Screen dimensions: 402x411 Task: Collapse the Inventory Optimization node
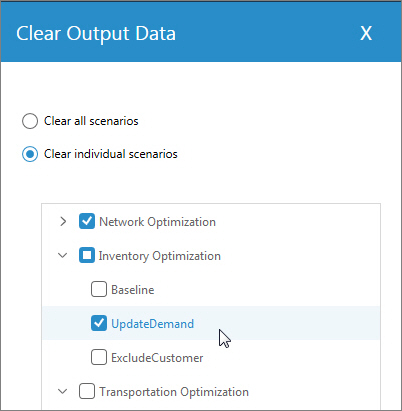point(63,256)
